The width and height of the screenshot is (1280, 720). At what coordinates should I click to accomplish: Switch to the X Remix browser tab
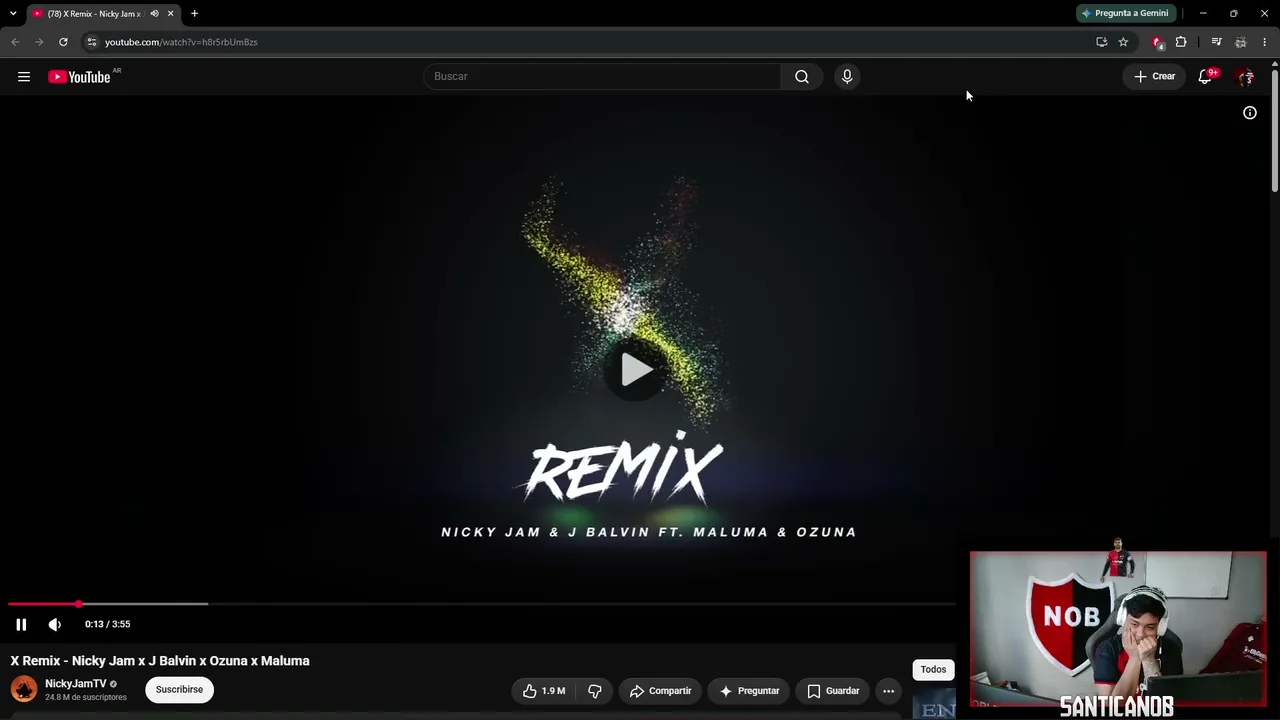point(94,14)
